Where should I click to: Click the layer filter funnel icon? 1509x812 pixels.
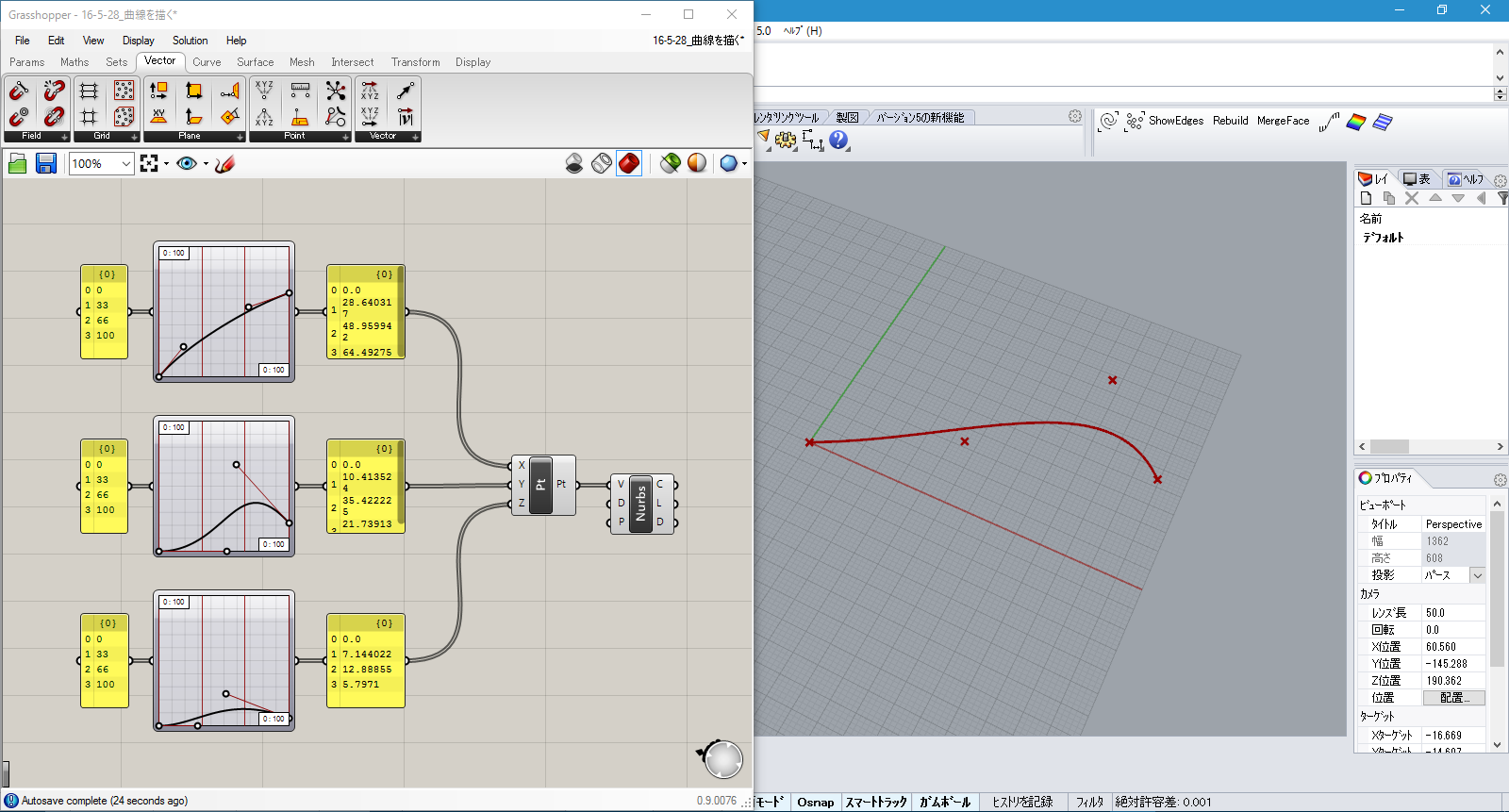click(1502, 198)
